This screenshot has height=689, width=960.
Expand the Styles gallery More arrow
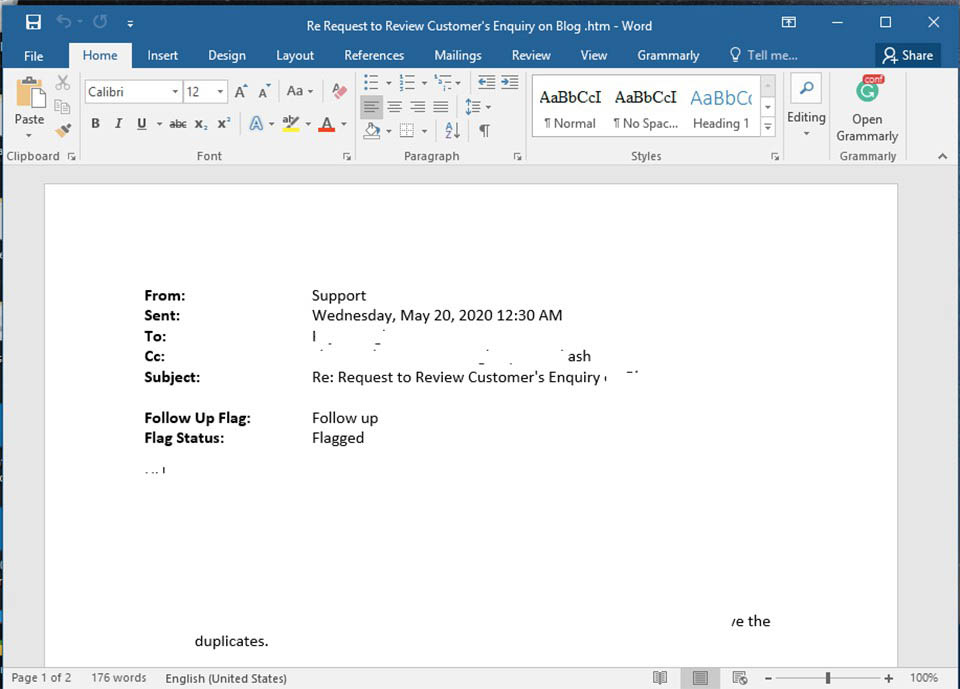click(x=768, y=126)
